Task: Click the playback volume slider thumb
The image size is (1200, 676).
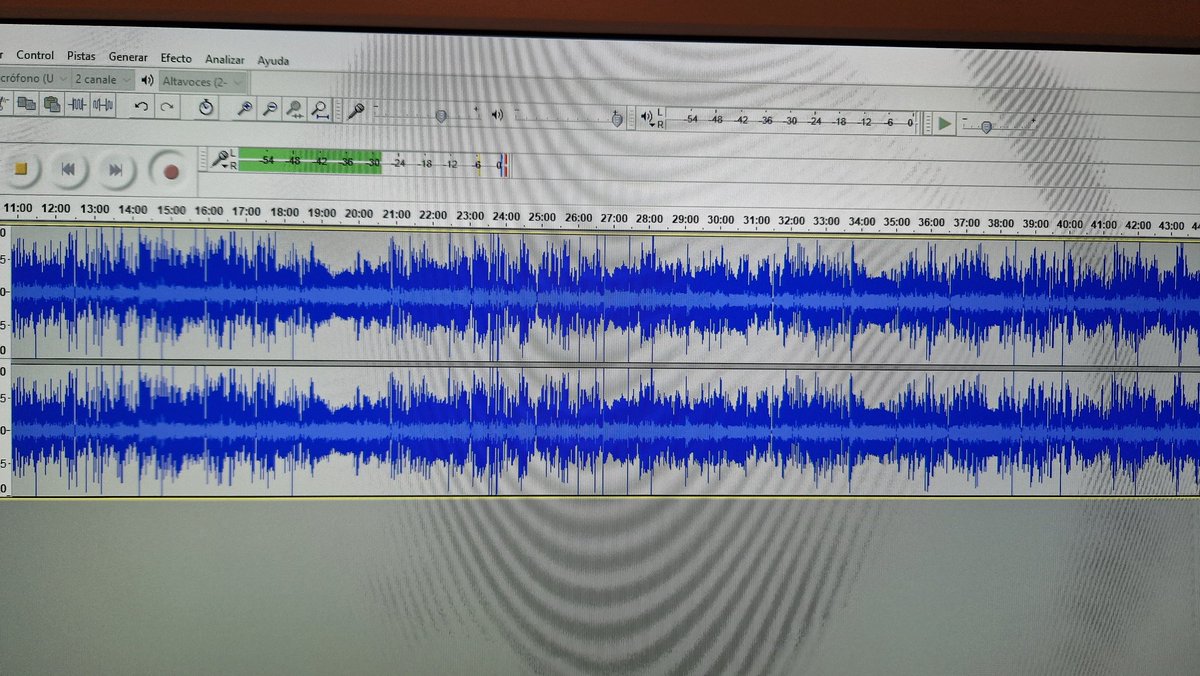Action: [x=617, y=120]
